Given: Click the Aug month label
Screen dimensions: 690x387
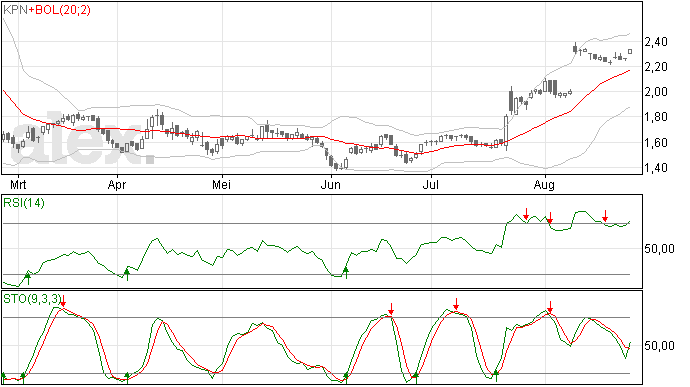Looking at the screenshot, I should (x=544, y=185).
